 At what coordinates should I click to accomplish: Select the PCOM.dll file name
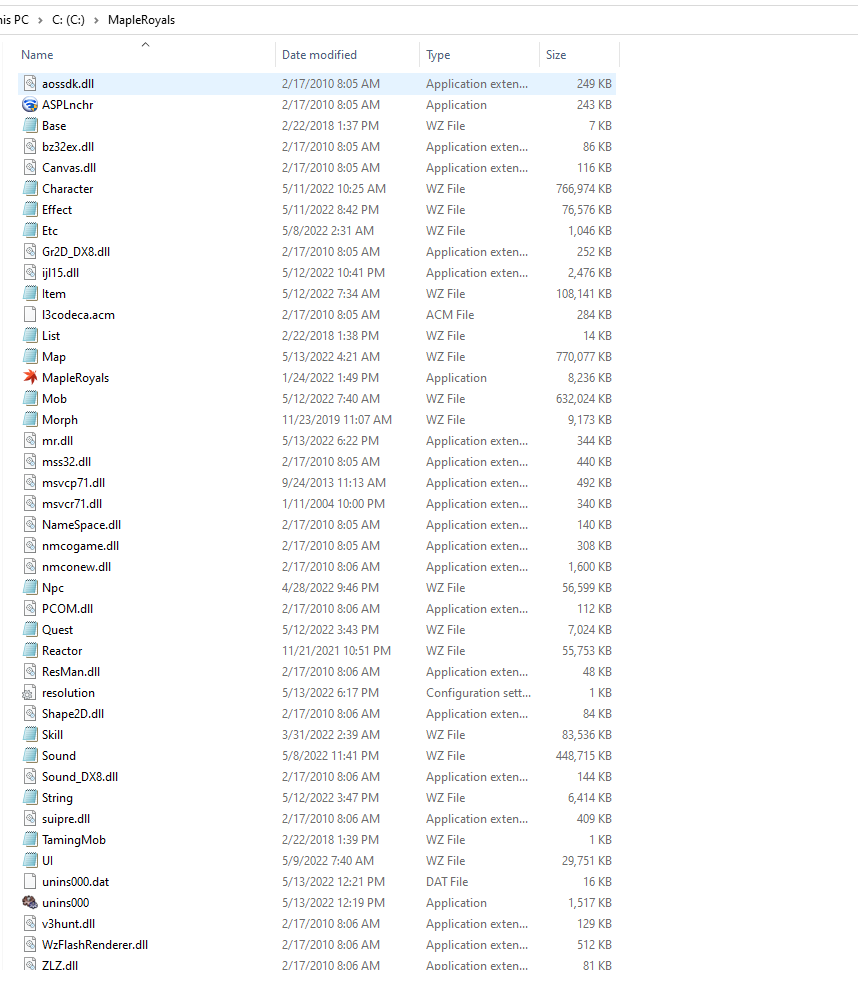[x=67, y=609]
